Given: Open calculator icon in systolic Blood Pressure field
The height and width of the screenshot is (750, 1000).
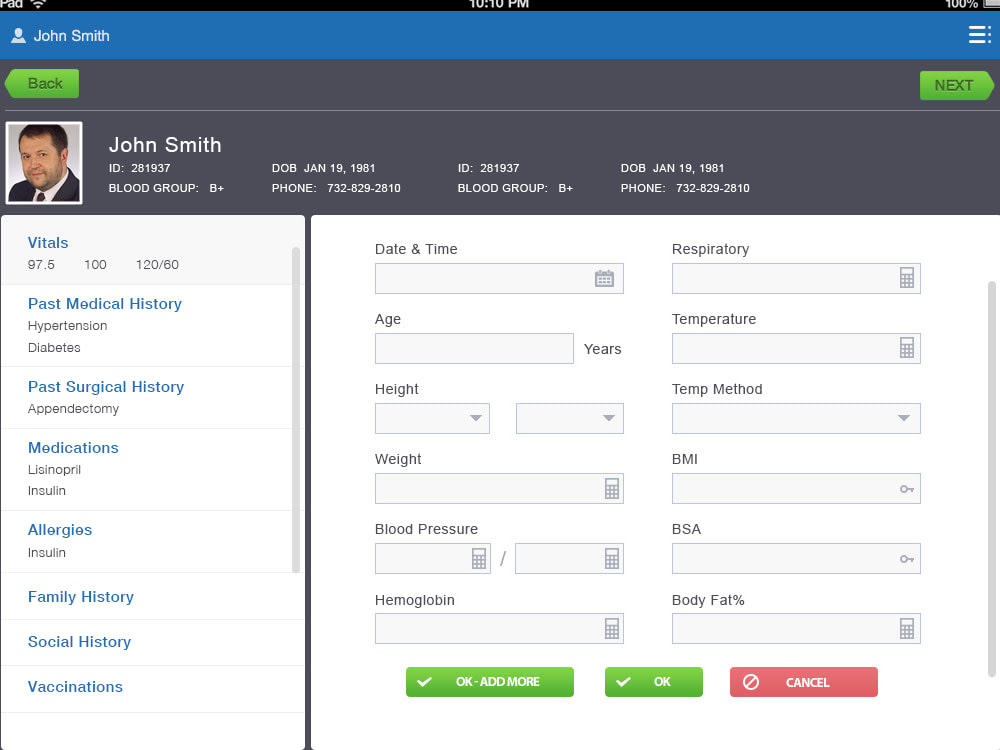Looking at the screenshot, I should click(x=478, y=559).
